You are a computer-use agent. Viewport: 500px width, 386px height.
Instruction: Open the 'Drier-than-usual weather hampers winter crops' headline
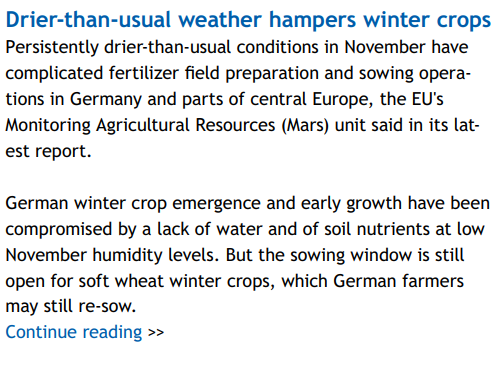tap(248, 20)
